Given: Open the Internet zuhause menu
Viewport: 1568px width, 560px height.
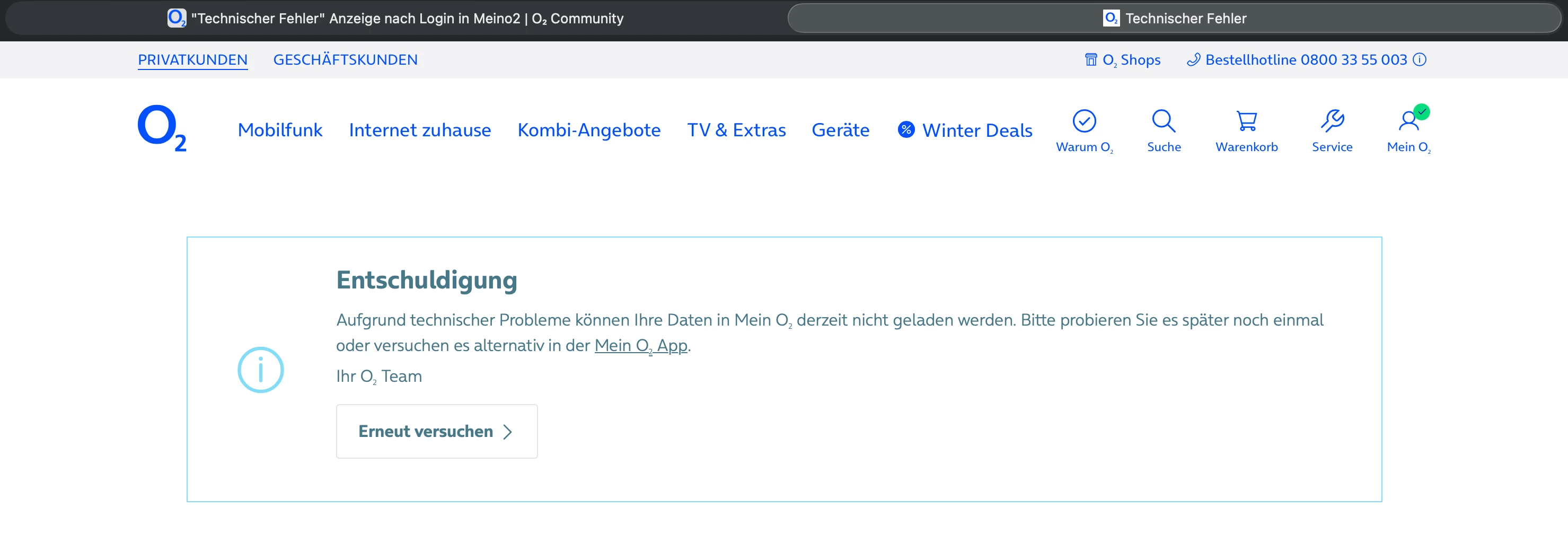Looking at the screenshot, I should (420, 129).
